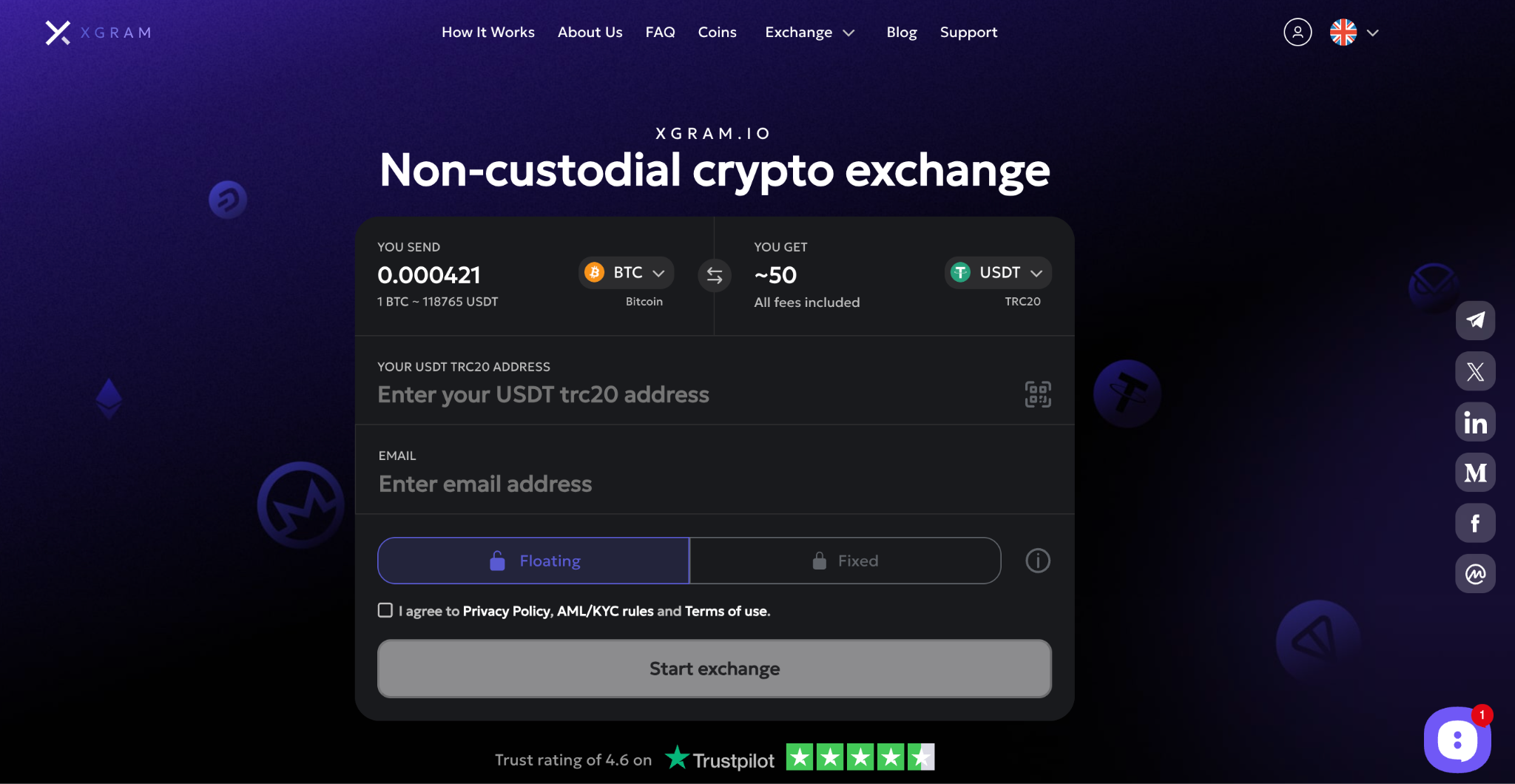
Task: Switch to the Fixed rate option
Action: click(845, 561)
